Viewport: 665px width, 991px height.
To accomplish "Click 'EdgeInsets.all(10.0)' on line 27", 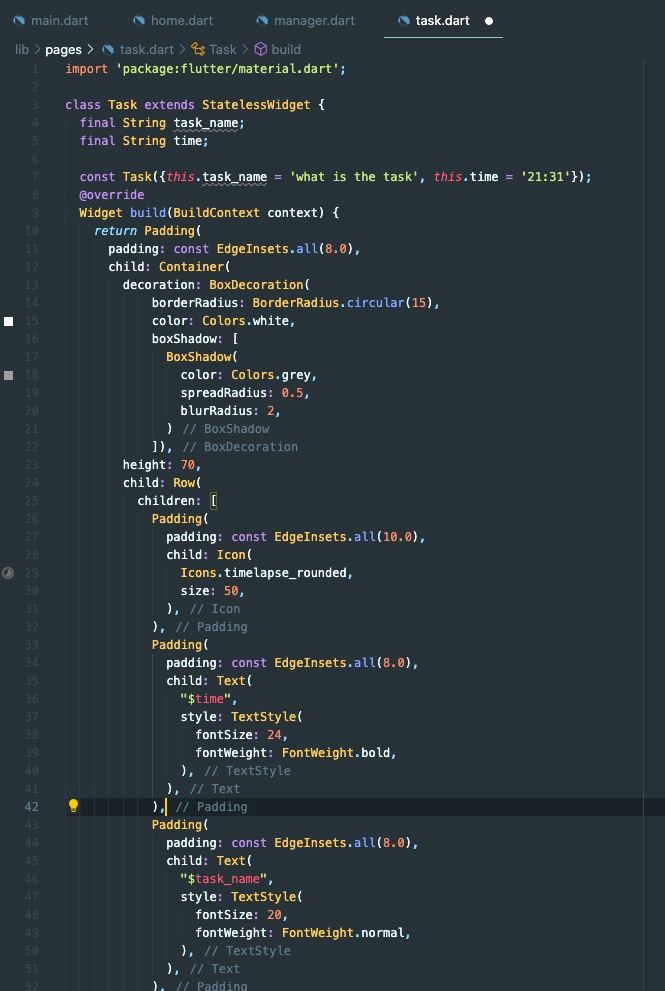I will [x=346, y=537].
